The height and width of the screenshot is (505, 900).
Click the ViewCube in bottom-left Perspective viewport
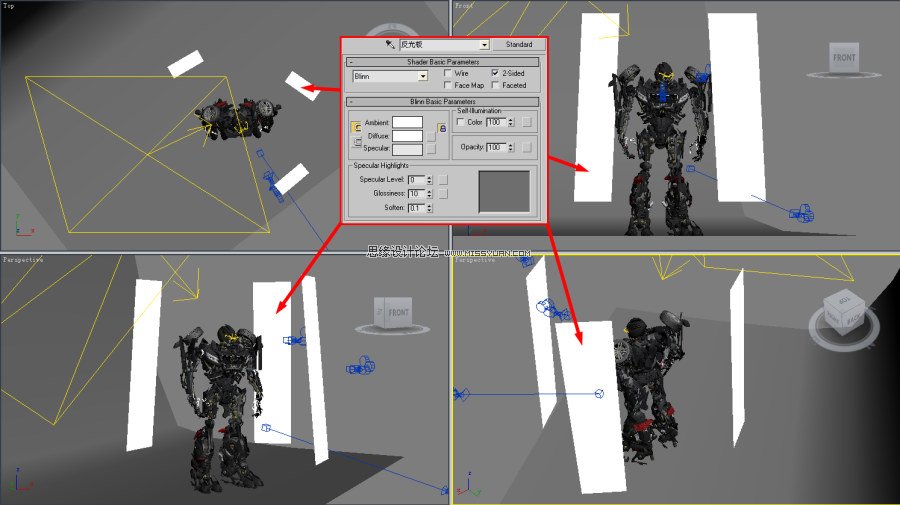(393, 313)
